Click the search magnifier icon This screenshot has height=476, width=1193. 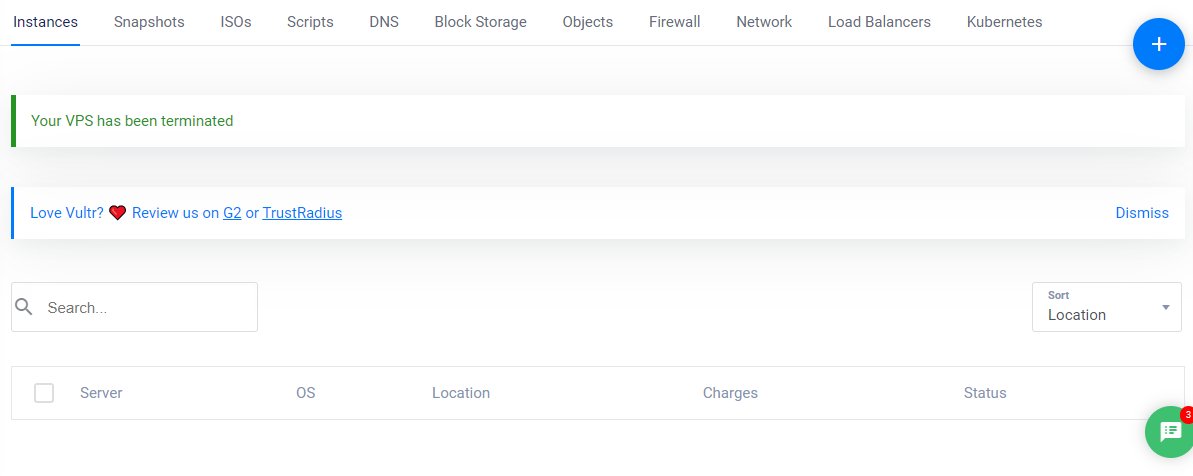pos(25,307)
